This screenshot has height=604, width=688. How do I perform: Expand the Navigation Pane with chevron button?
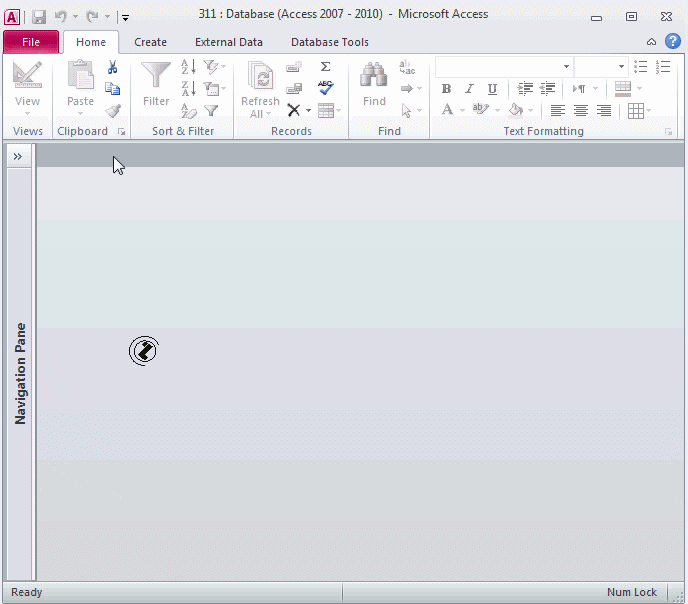point(18,156)
